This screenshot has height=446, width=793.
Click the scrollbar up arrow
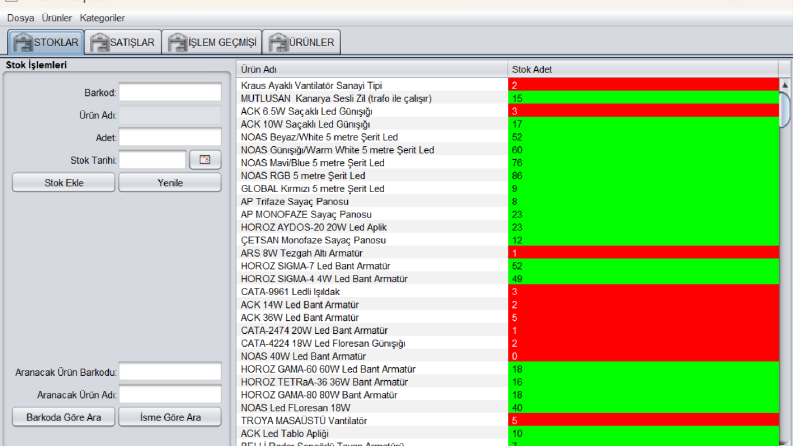[785, 85]
